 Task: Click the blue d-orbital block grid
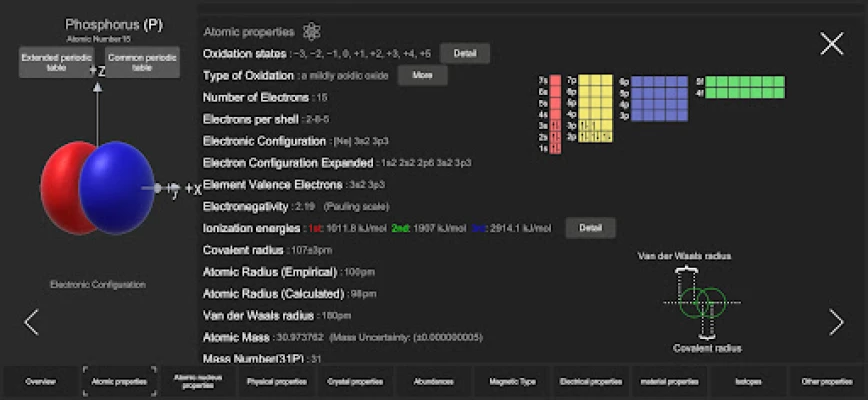(x=659, y=98)
